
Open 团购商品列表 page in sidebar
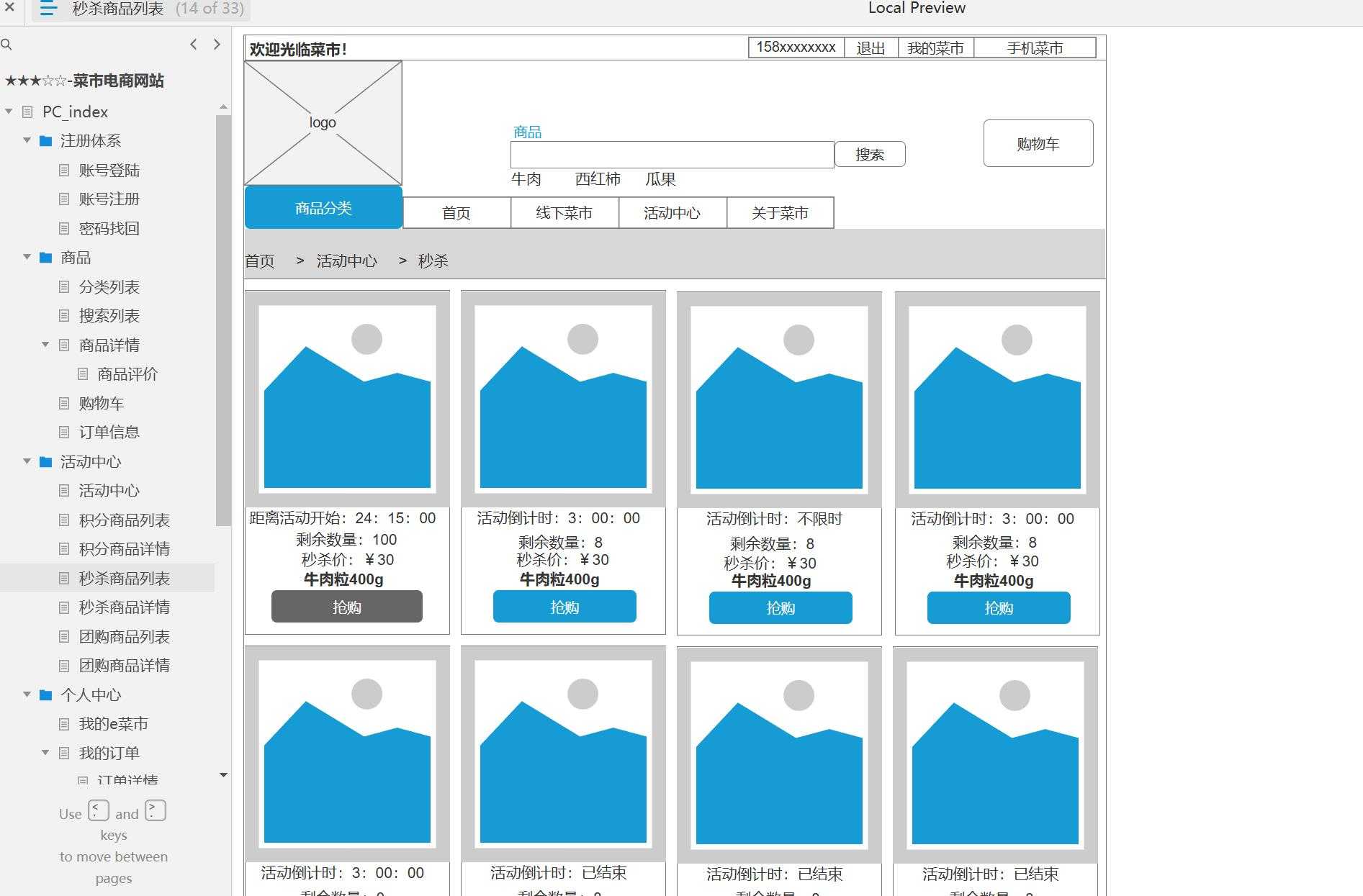(x=124, y=637)
